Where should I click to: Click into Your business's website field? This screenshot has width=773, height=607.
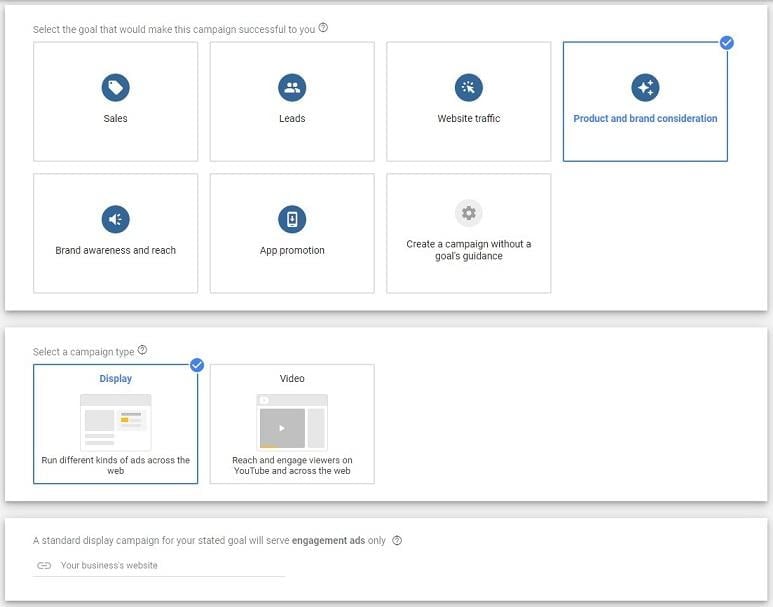coord(159,566)
